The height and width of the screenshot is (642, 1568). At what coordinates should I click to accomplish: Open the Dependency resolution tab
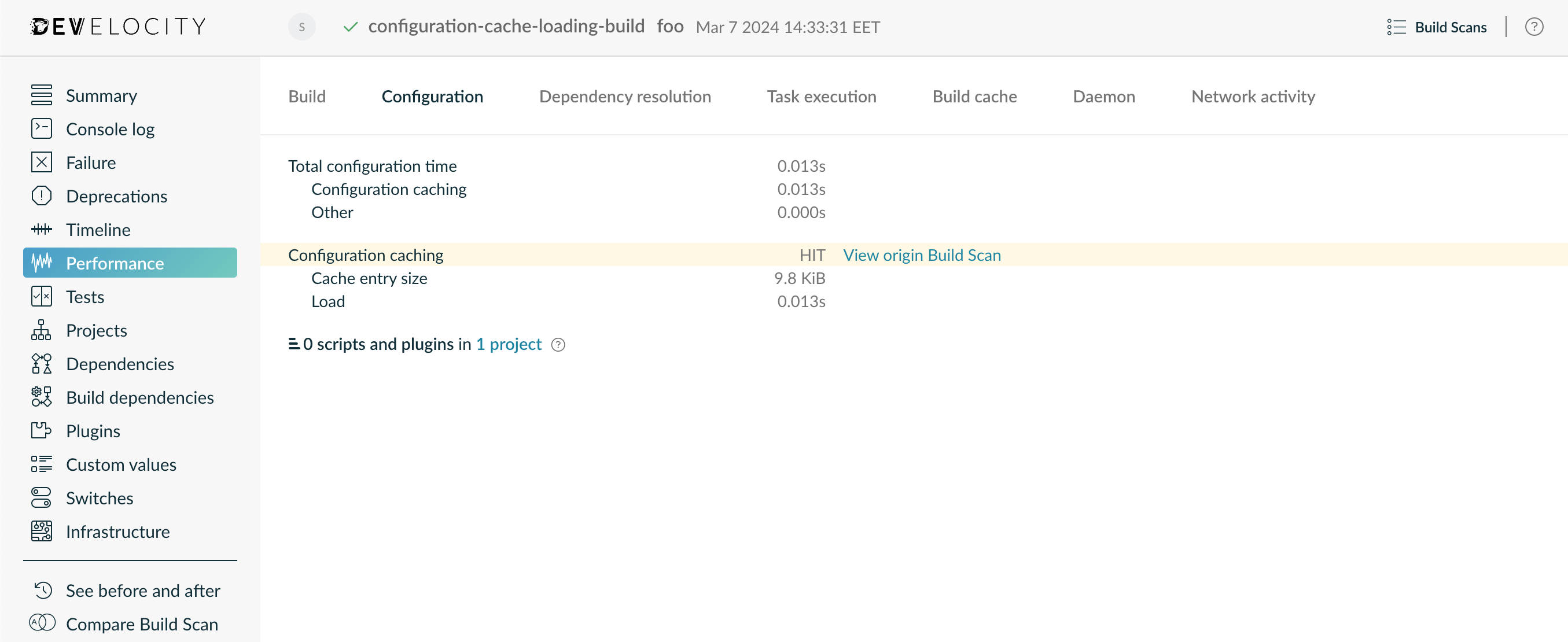pyautogui.click(x=624, y=96)
